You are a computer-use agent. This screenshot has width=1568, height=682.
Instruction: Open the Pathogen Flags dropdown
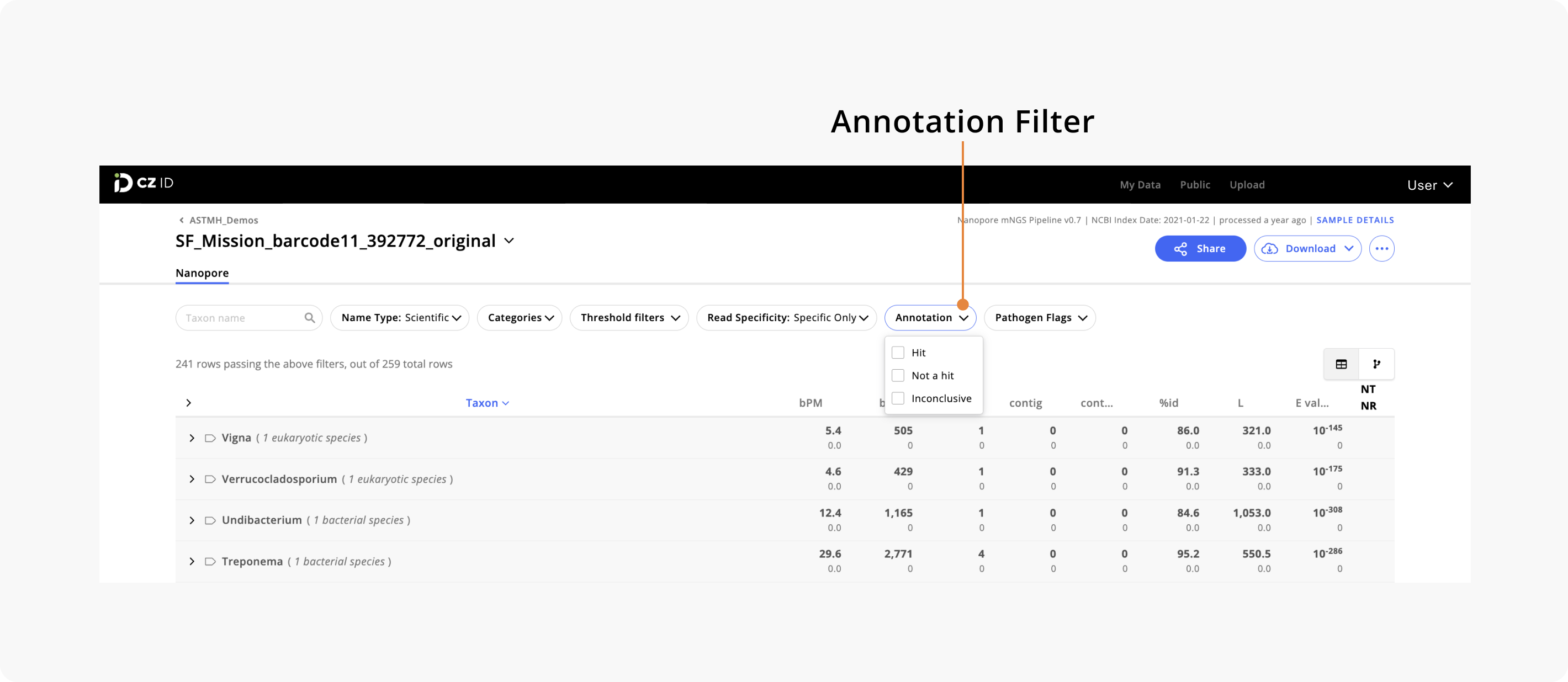[x=1040, y=318]
